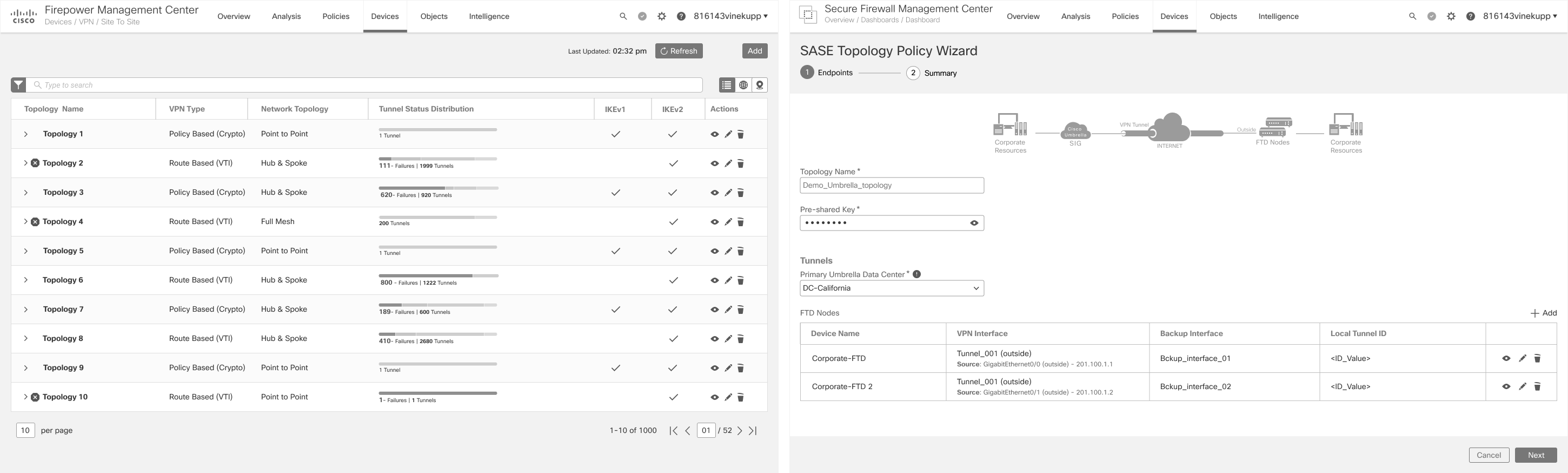Click Cancel in SASE wizard

pyautogui.click(x=1489, y=455)
